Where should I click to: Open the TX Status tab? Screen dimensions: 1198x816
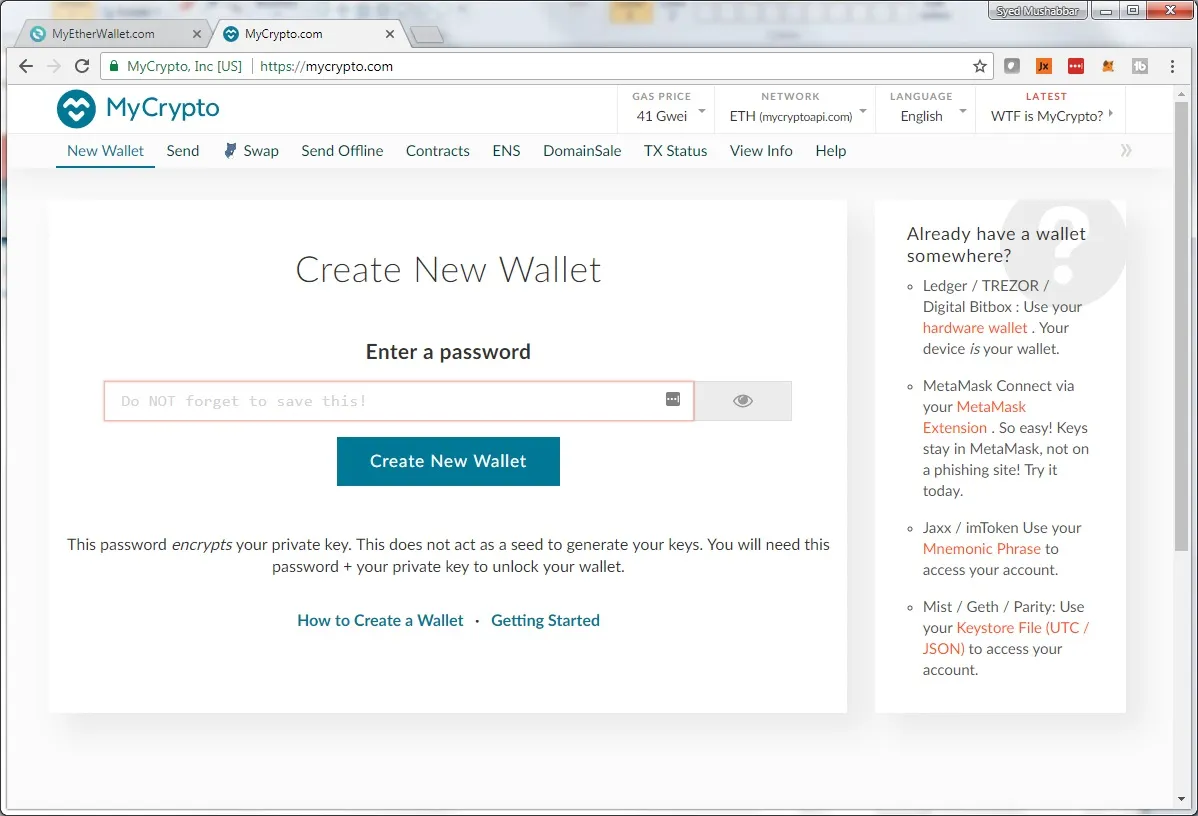point(675,151)
